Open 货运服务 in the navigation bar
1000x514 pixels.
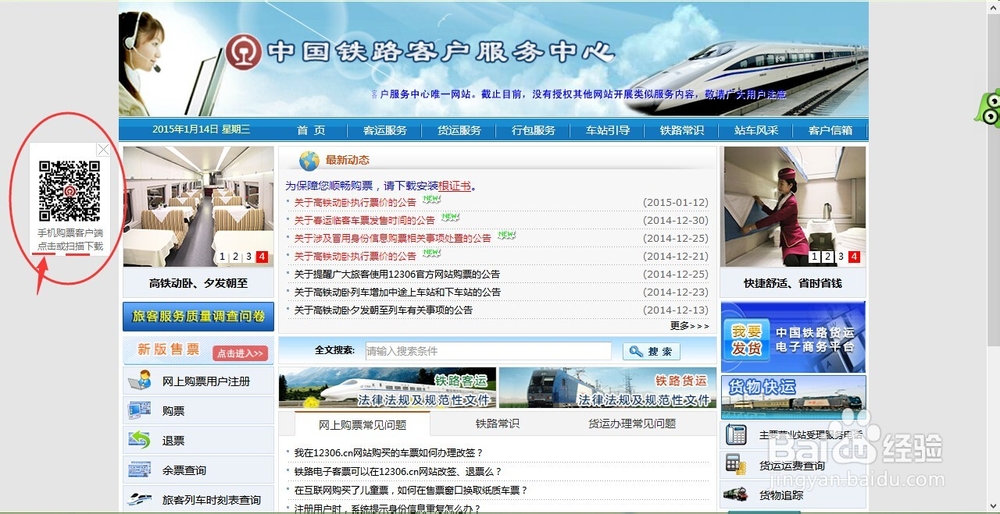click(x=459, y=130)
